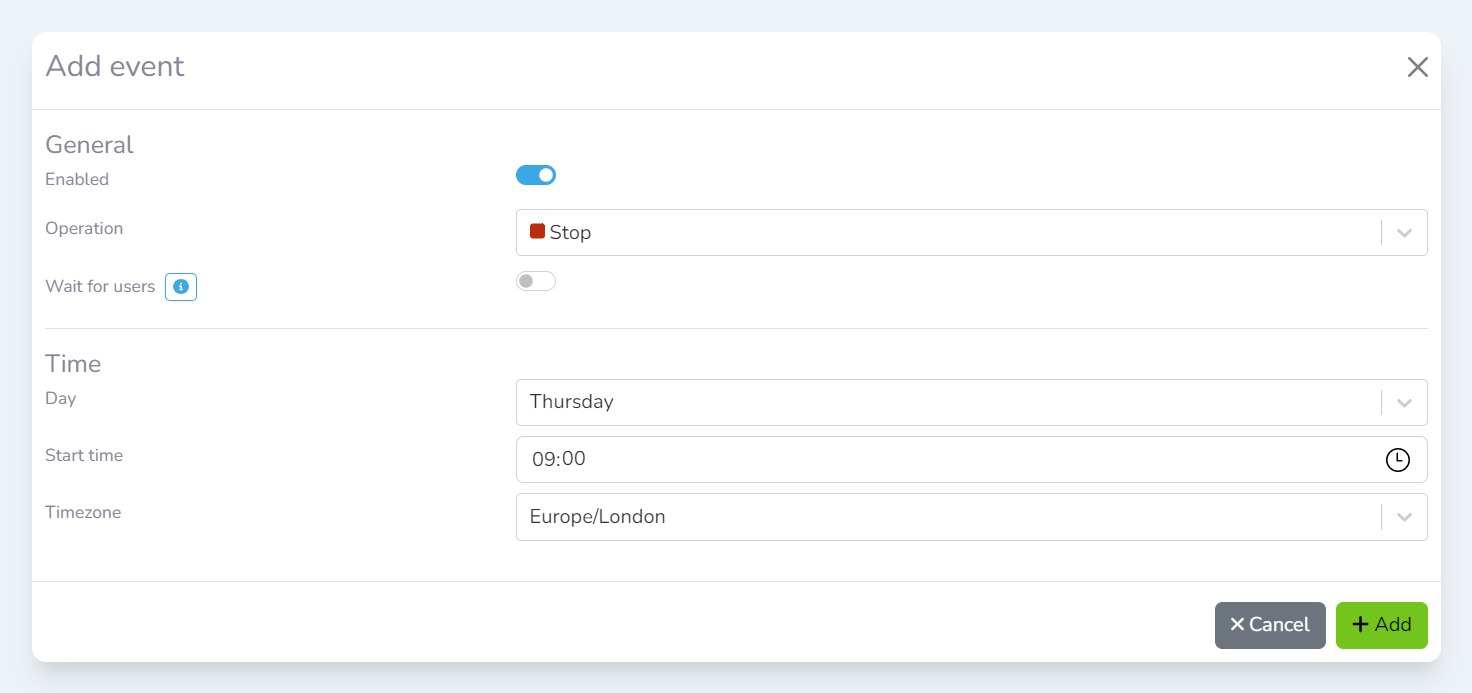Expand the Operation dropdown chevron

tap(1404, 233)
